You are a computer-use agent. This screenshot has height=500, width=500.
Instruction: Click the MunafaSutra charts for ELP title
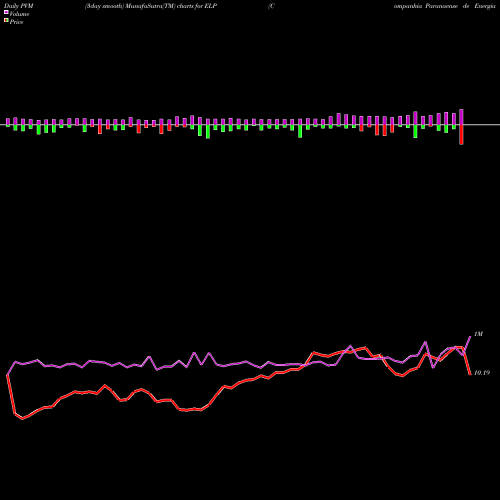click(x=151, y=6)
